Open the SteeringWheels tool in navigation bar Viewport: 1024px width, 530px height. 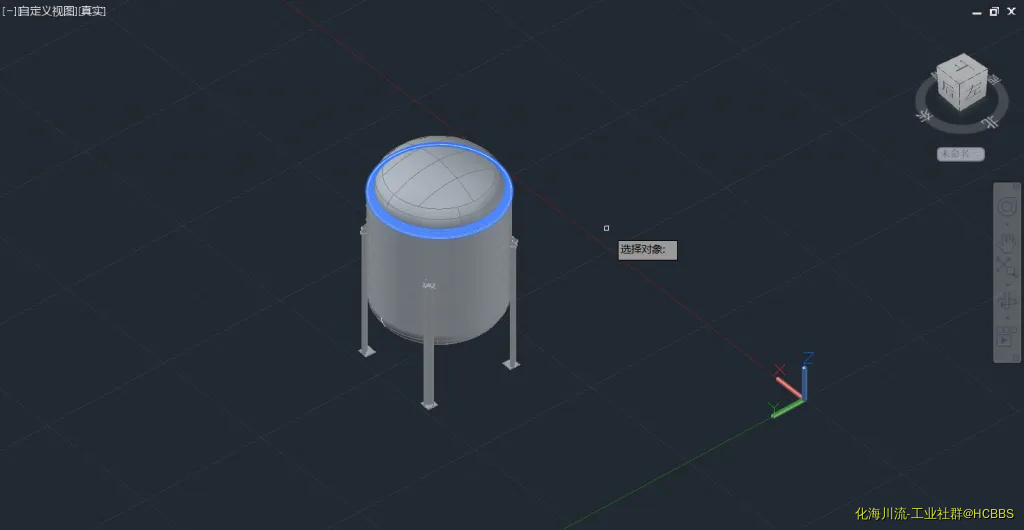(1006, 208)
